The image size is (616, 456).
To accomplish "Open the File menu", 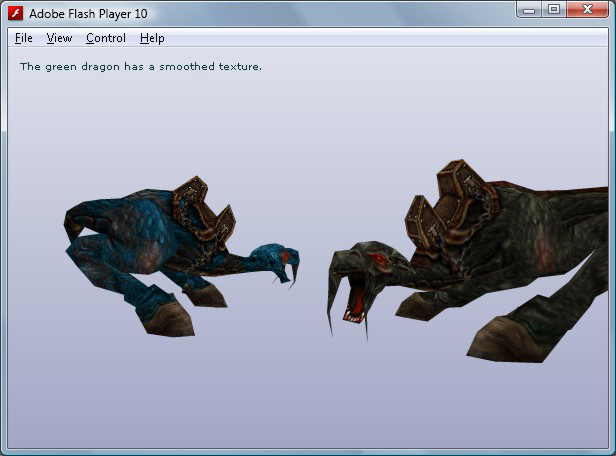I will [x=24, y=38].
